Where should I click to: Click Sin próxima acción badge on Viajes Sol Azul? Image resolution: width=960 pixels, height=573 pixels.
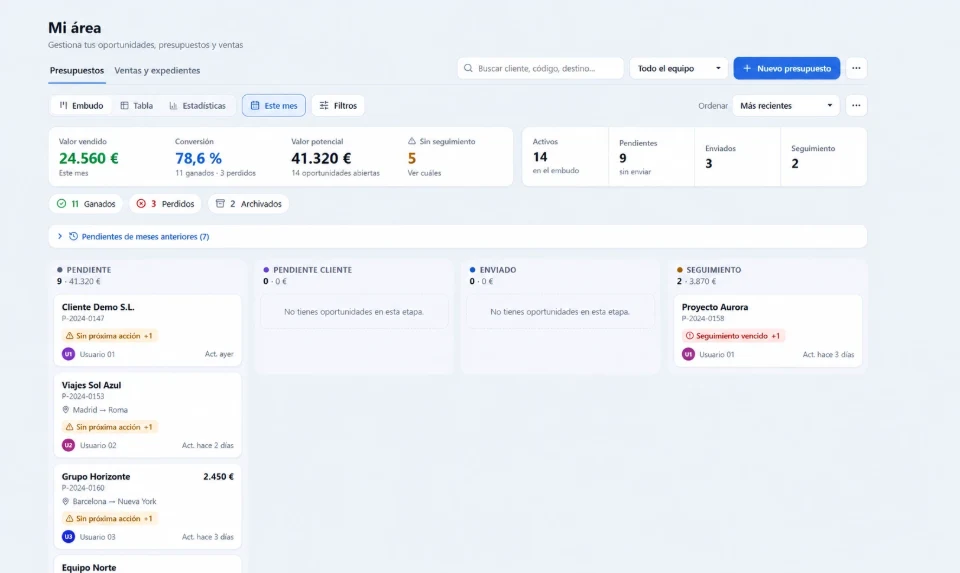[x=110, y=427]
